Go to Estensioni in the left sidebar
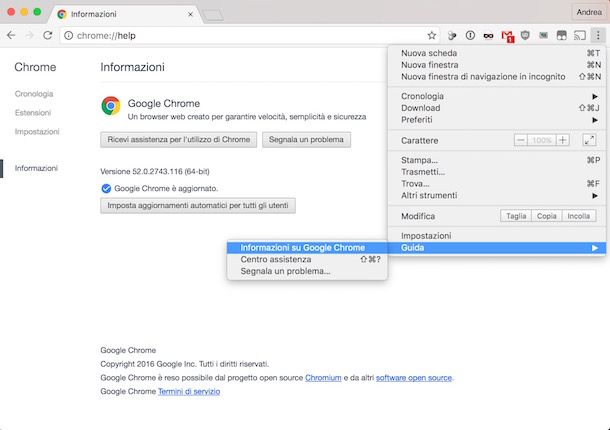 (x=33, y=113)
